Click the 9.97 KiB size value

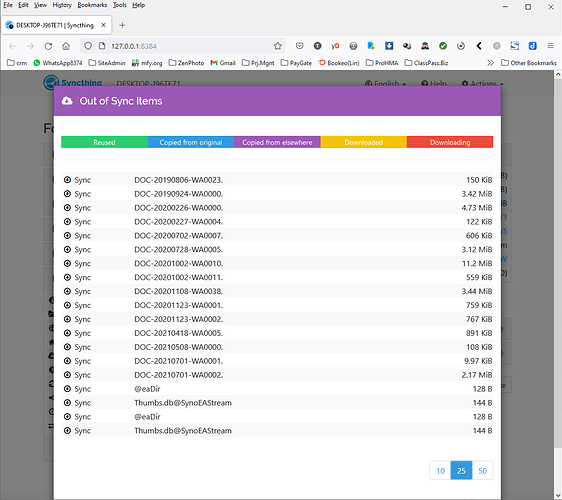click(478, 361)
